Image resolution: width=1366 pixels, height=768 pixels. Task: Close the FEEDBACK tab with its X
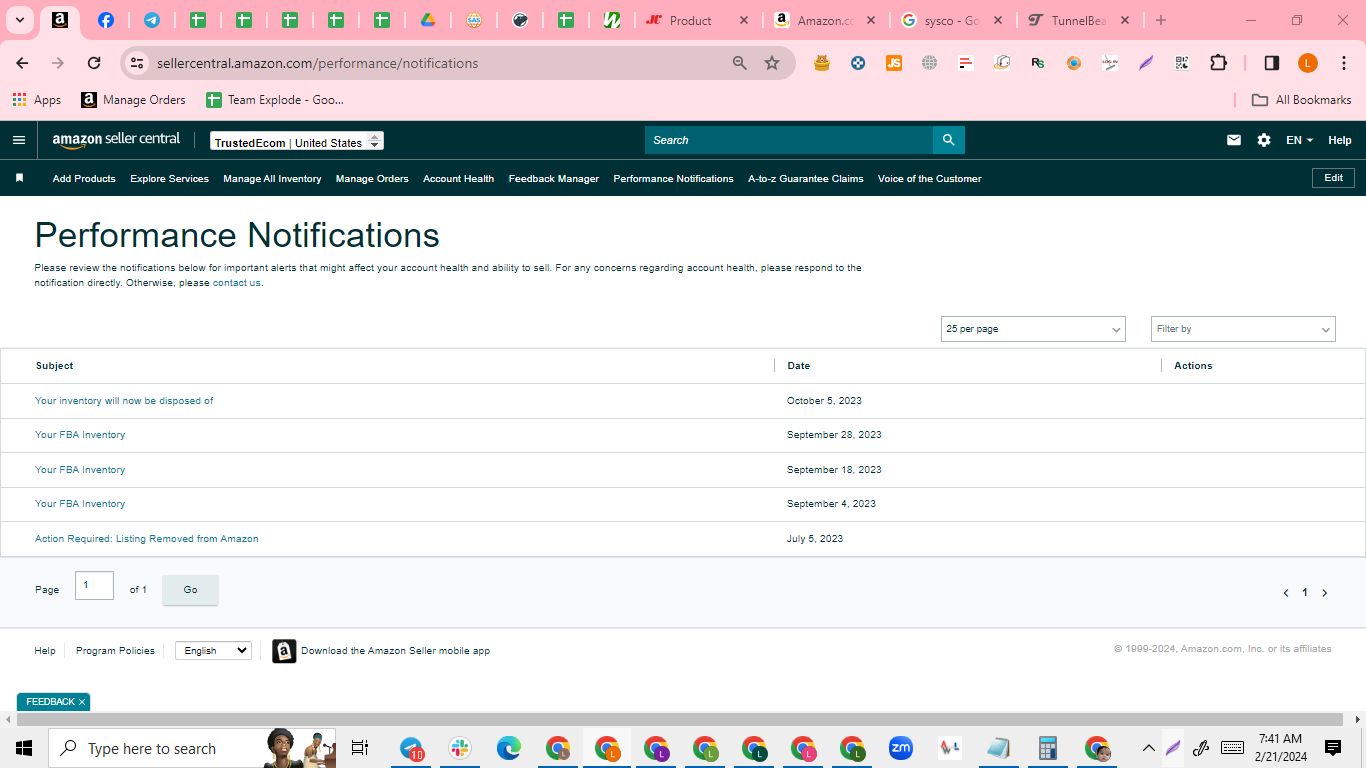click(x=82, y=702)
